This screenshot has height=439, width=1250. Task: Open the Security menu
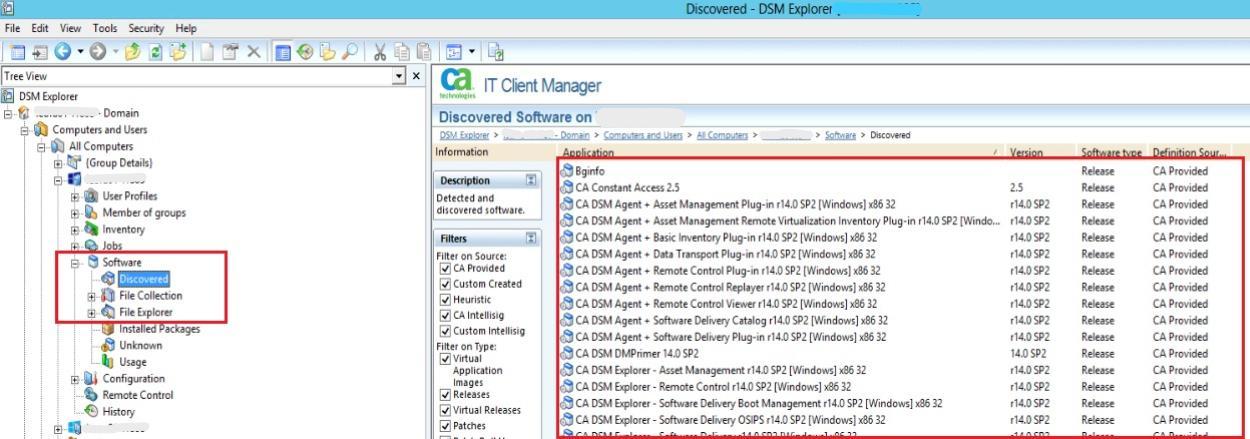147,28
